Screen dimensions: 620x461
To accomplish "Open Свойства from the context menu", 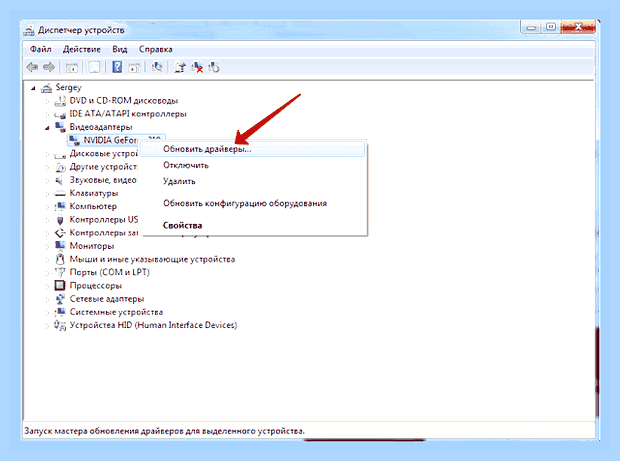I will point(253,225).
